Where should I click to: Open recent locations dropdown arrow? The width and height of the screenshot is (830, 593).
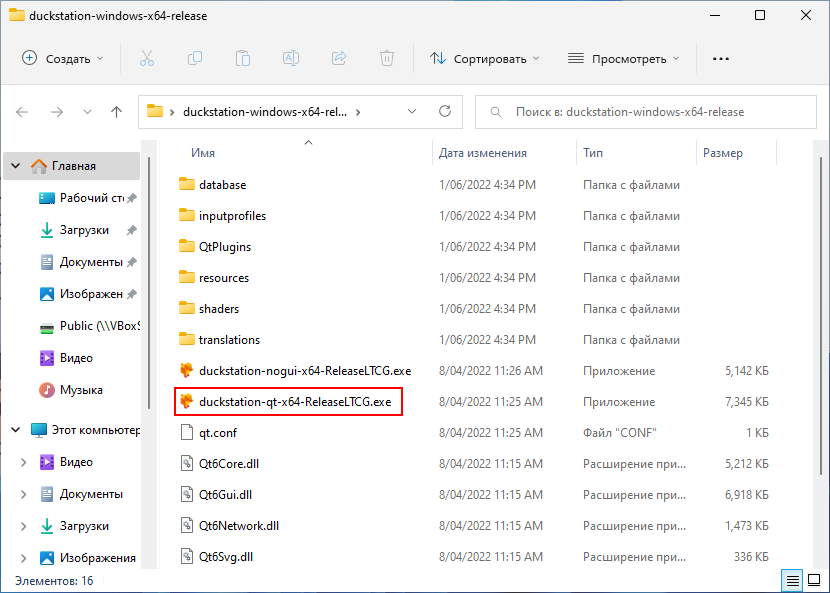(x=87, y=112)
